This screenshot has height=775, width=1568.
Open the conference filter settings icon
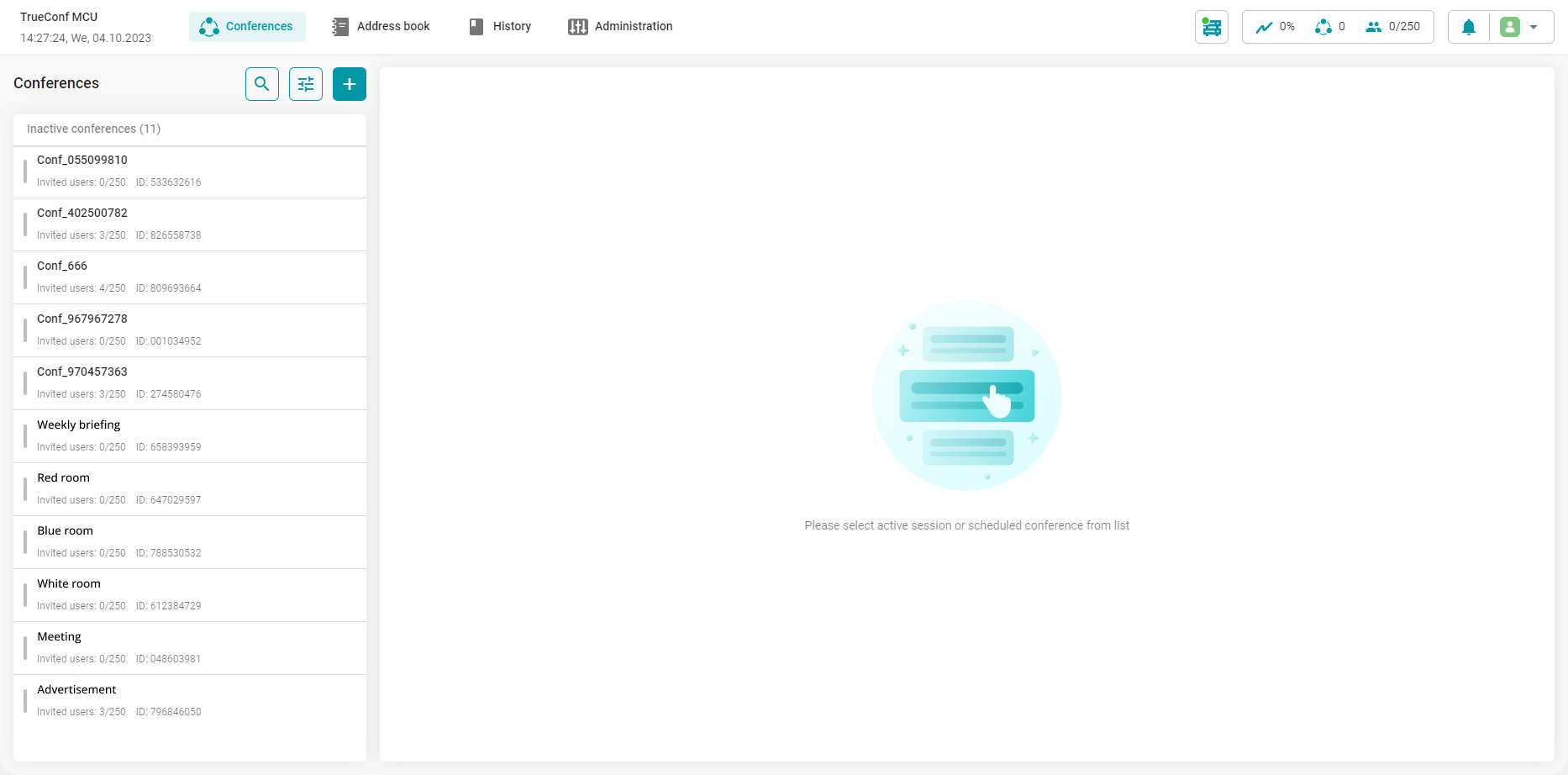[306, 84]
